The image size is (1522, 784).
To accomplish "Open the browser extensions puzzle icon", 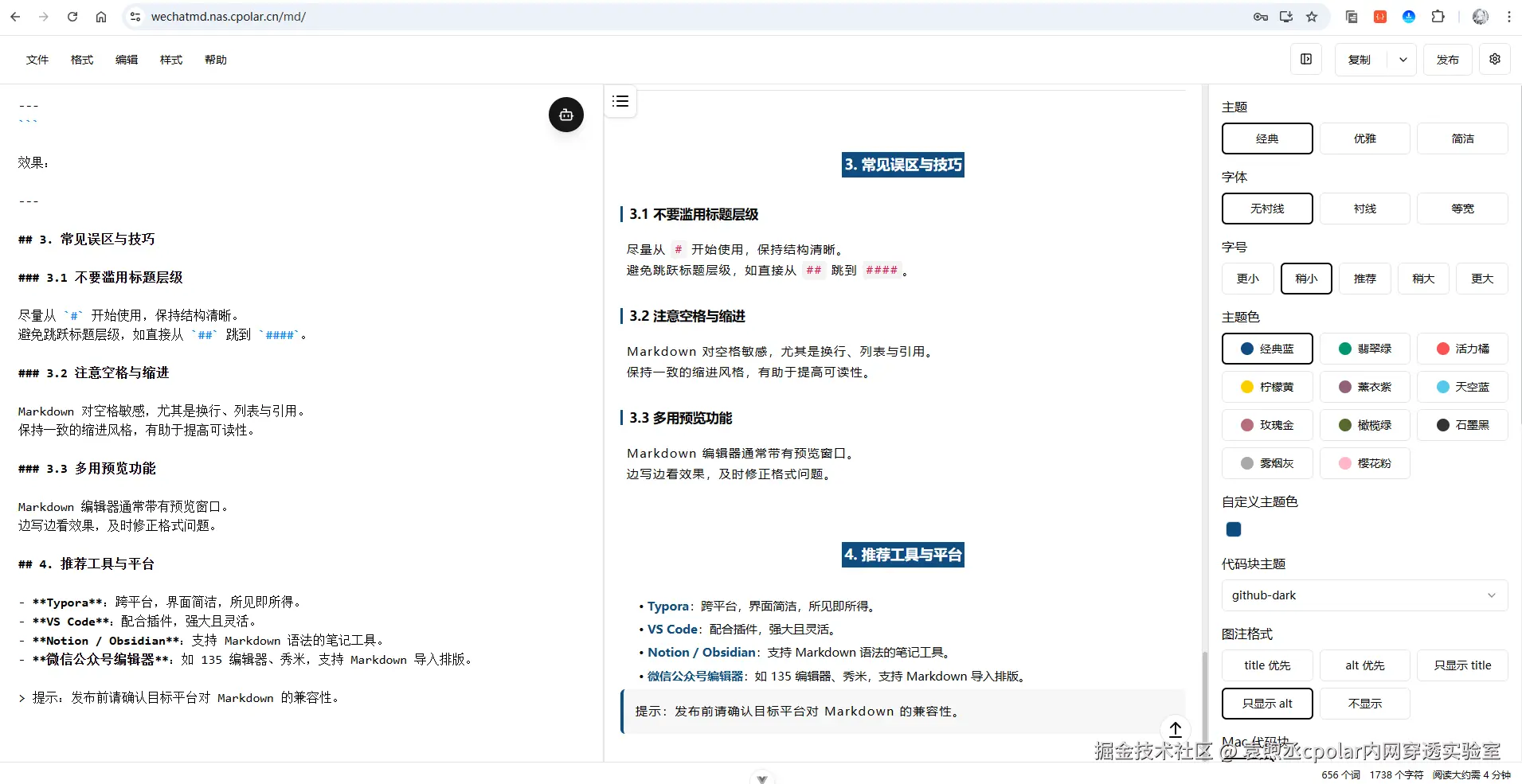I will pos(1438,17).
